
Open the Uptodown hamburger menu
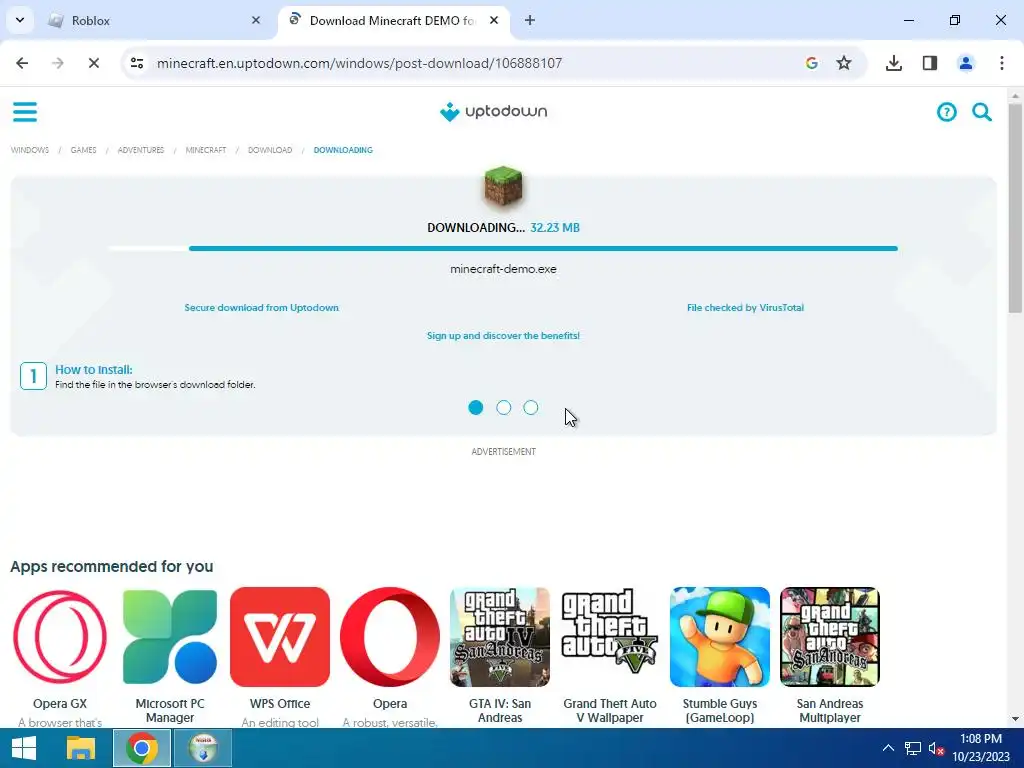[x=25, y=112]
